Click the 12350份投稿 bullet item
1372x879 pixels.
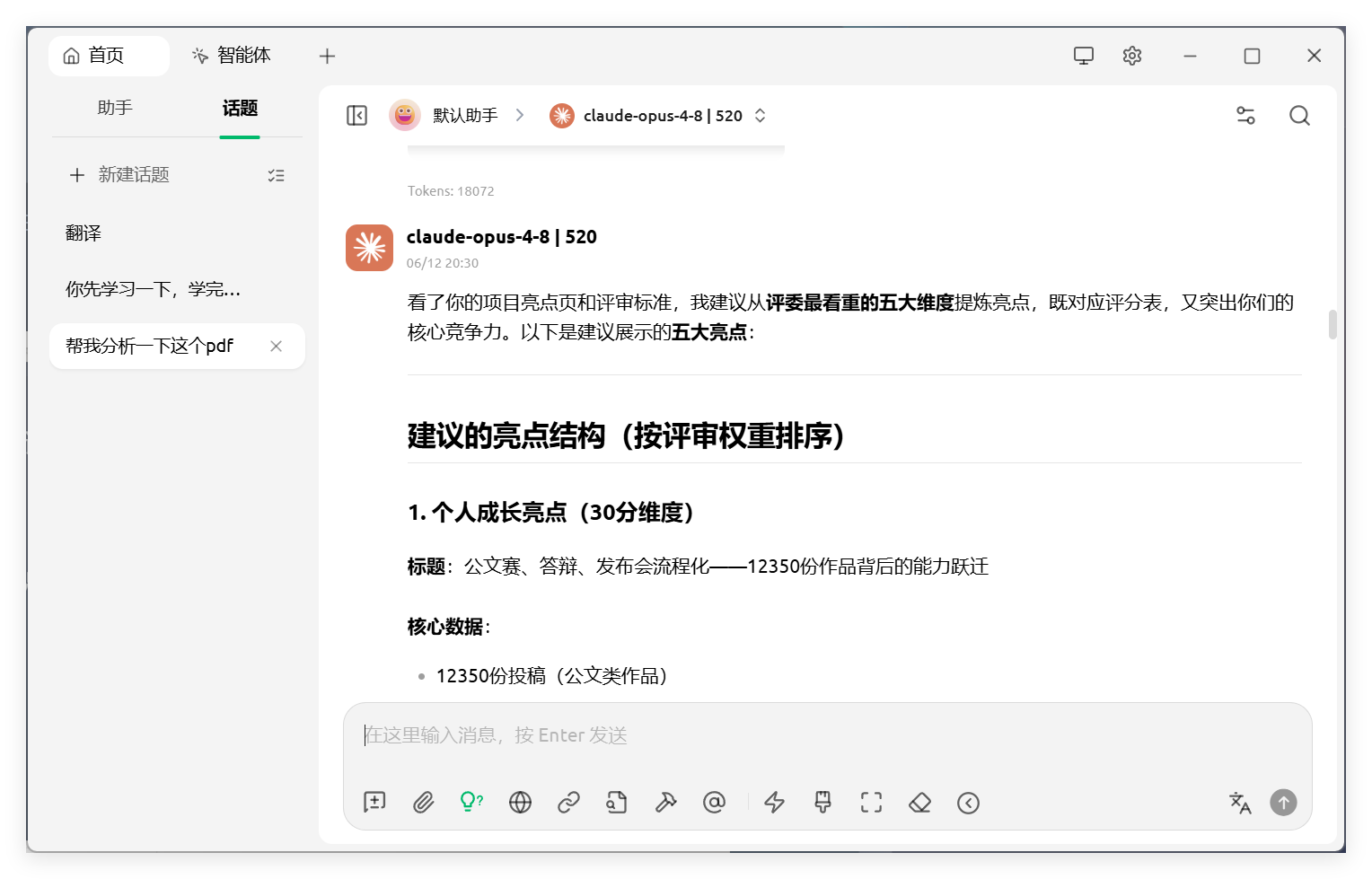pos(551,676)
